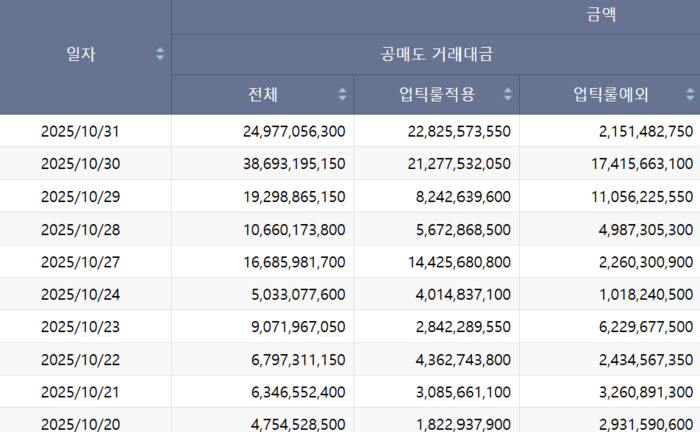Click uptick-applied value 2,842,289,550

click(463, 327)
